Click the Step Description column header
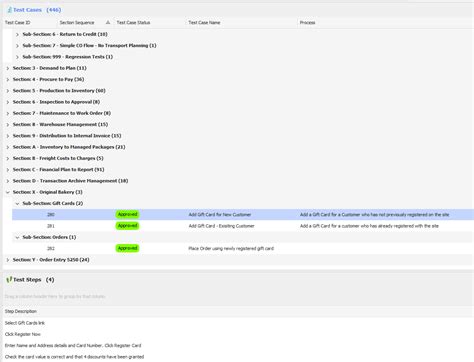 coord(21,311)
